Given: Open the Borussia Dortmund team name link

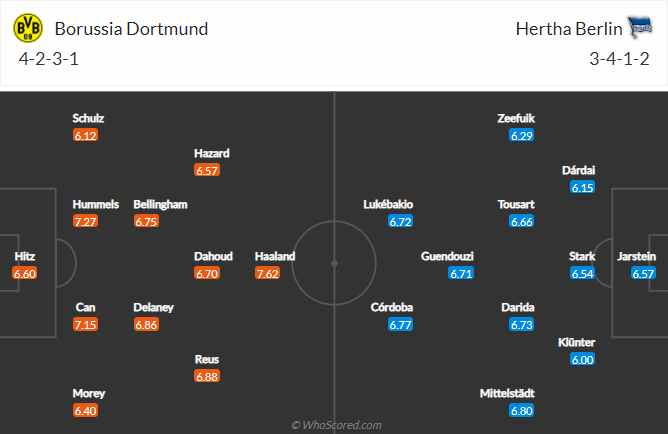Looking at the screenshot, I should 132,29.
